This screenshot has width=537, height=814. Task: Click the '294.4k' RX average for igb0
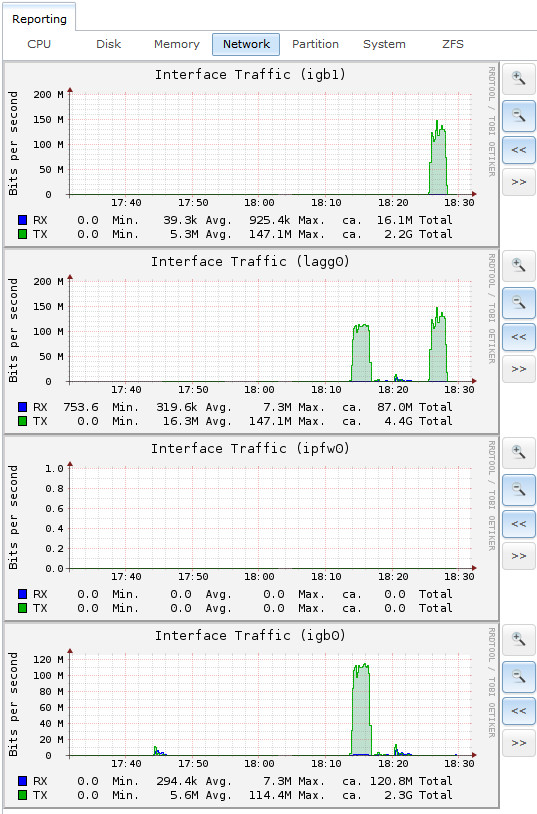pyautogui.click(x=177, y=781)
